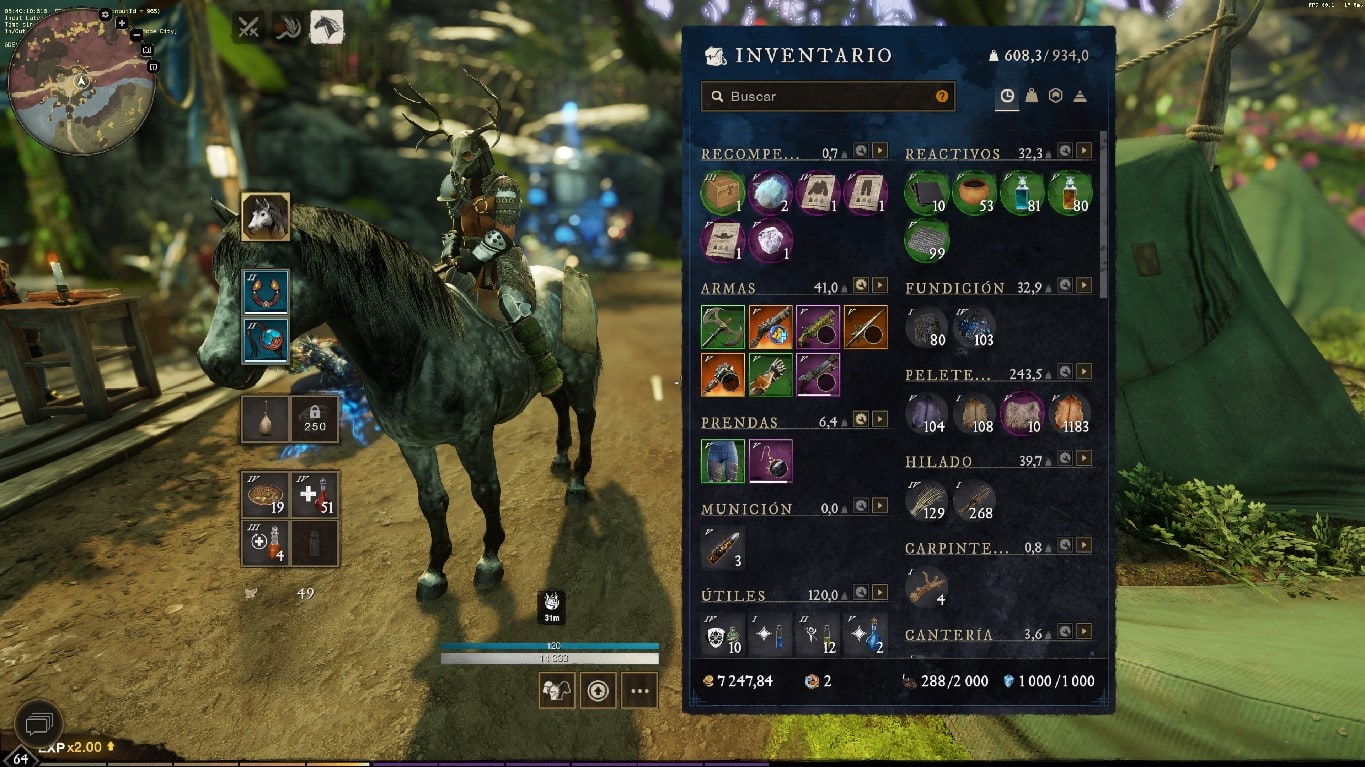This screenshot has height=767, width=1365.
Task: Sort inventory by most recent (clock icon)
Action: click(x=1007, y=96)
